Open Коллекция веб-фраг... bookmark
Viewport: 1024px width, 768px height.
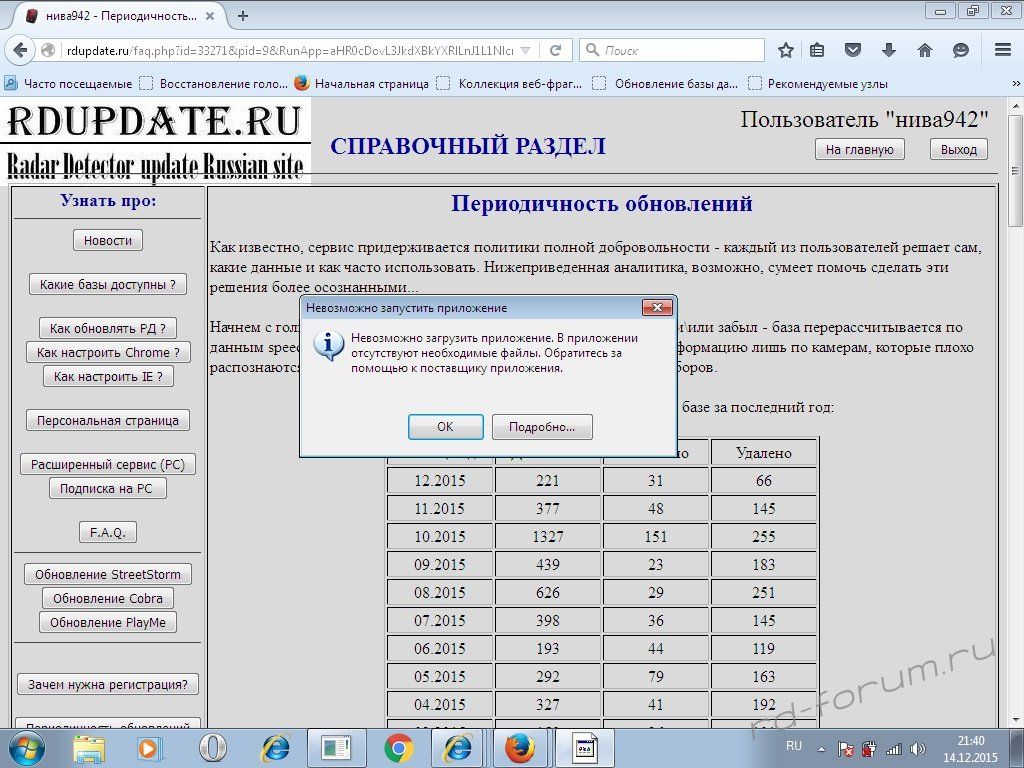pyautogui.click(x=510, y=84)
